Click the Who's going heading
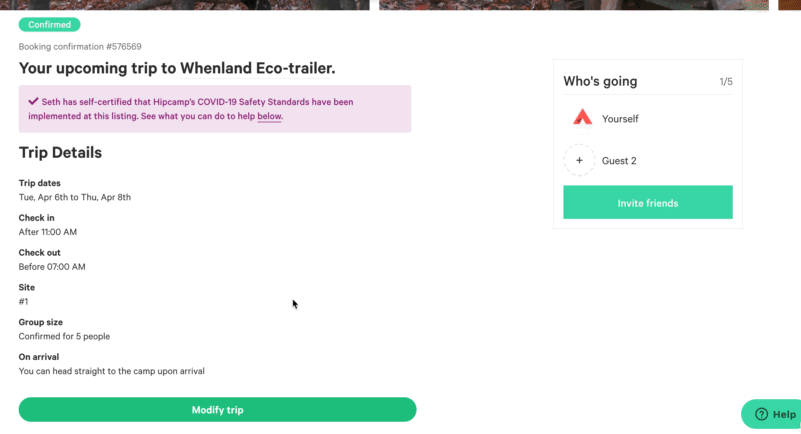 (600, 82)
